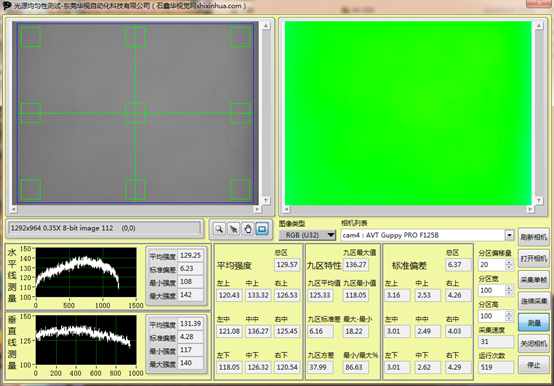
Task: Increase 分区宽 with its up arrow
Action: 509,288
